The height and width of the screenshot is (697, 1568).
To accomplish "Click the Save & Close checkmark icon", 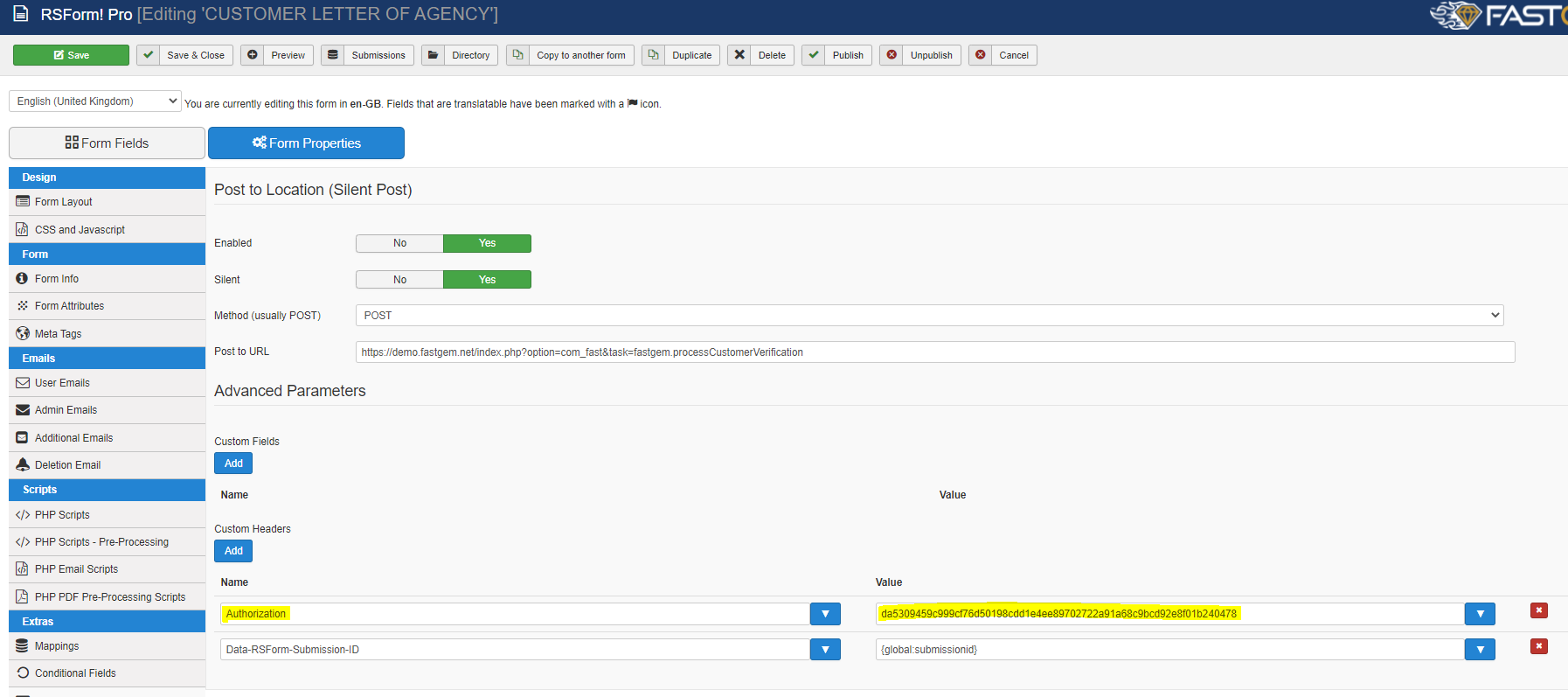I will pyautogui.click(x=149, y=55).
